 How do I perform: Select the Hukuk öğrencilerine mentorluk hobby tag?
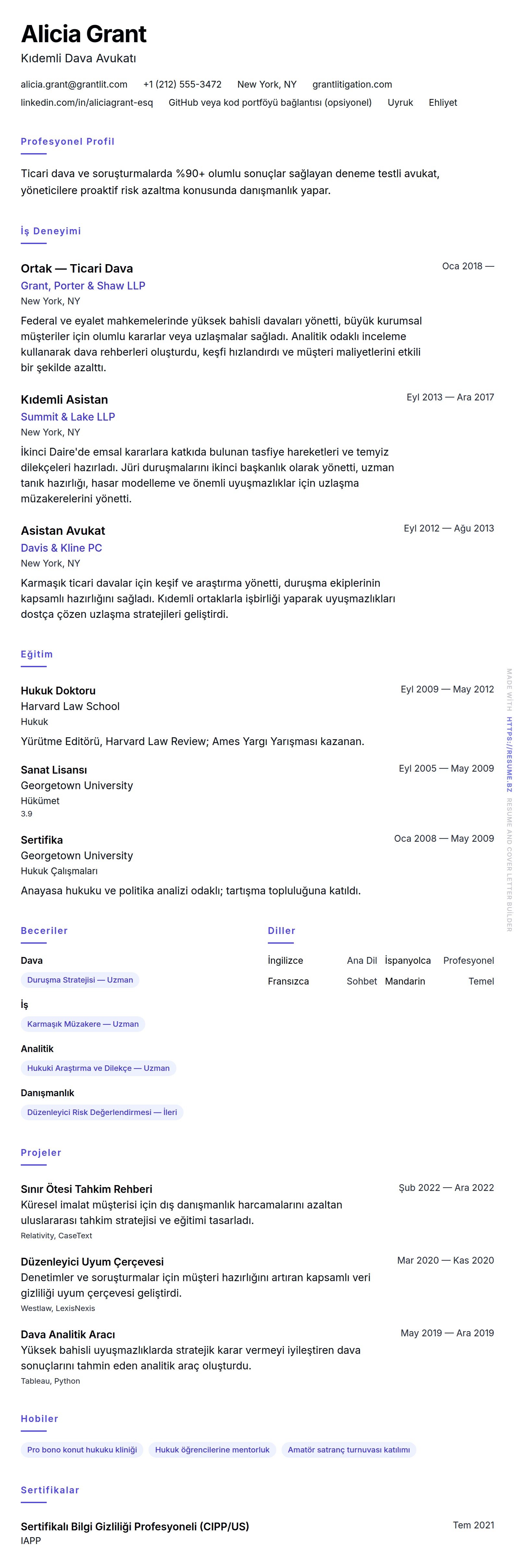coord(211,1450)
